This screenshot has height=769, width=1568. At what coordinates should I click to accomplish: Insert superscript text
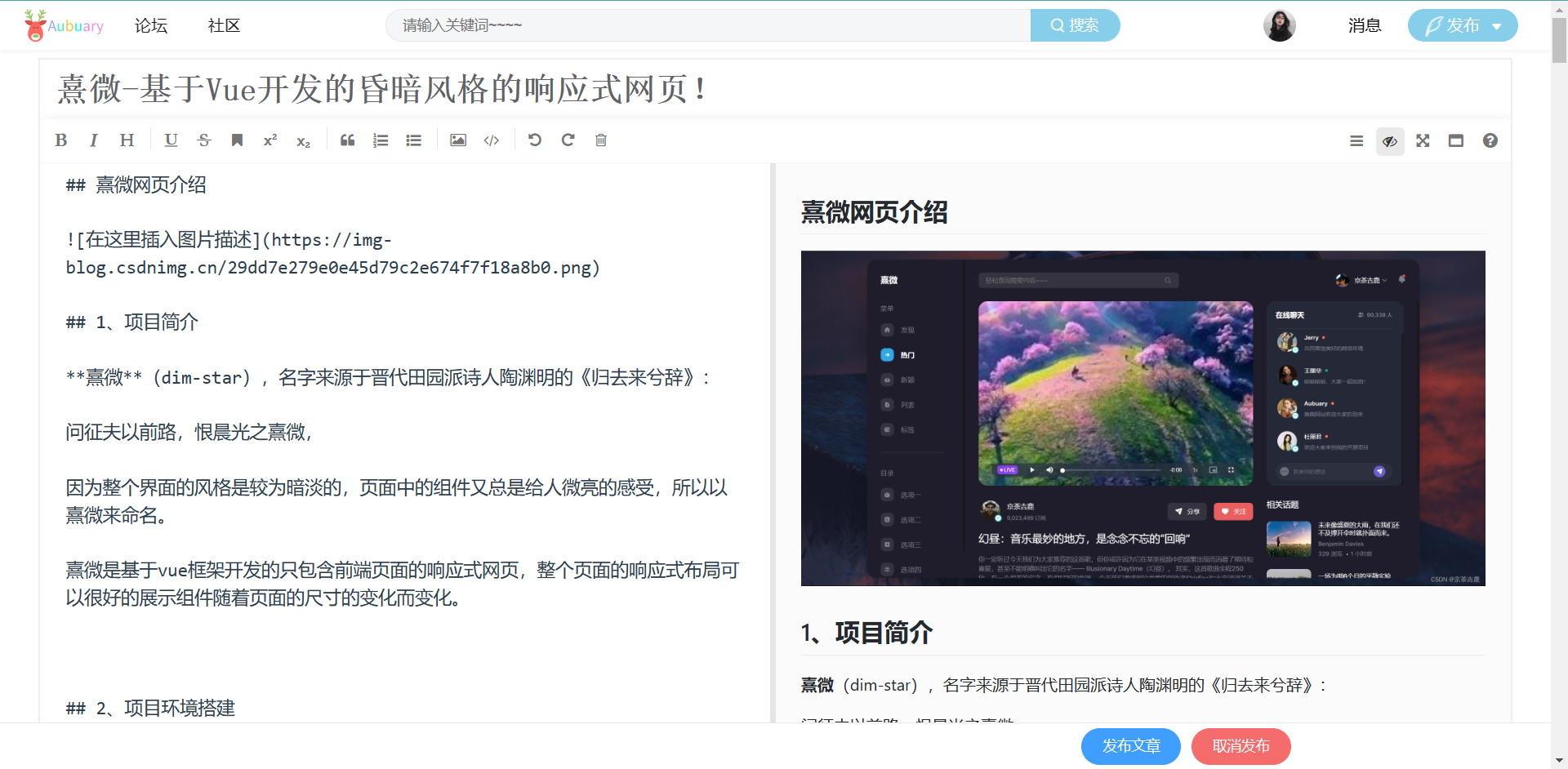tap(269, 140)
